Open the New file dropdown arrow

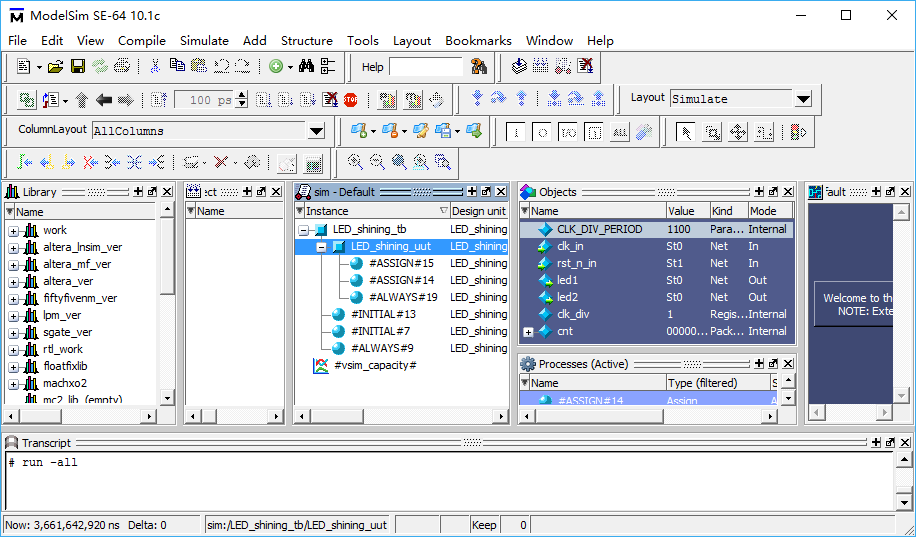pos(39,67)
